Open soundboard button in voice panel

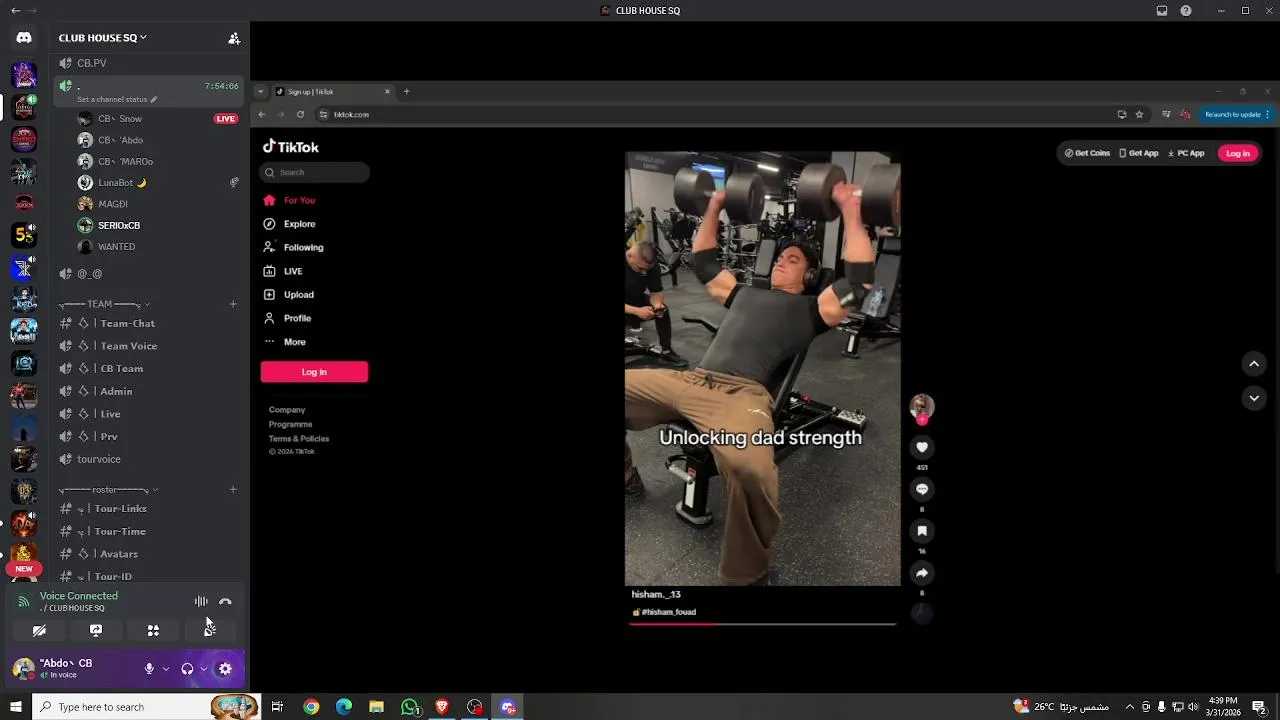[209, 630]
